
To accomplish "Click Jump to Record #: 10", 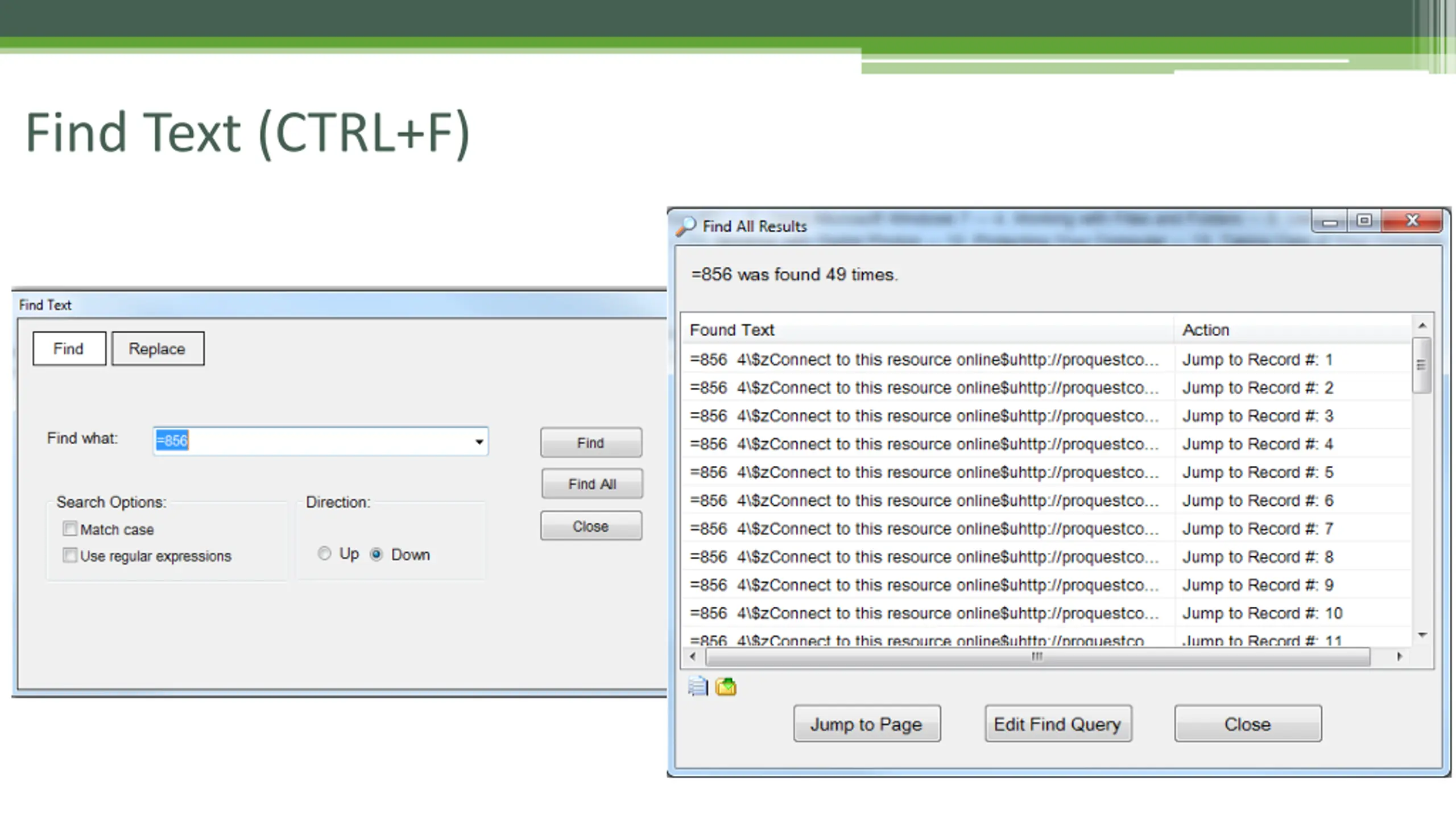I will (x=1262, y=613).
